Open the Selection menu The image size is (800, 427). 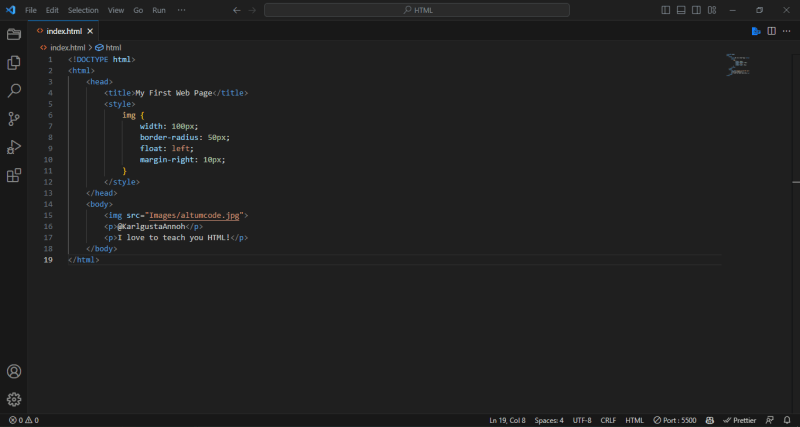click(83, 10)
